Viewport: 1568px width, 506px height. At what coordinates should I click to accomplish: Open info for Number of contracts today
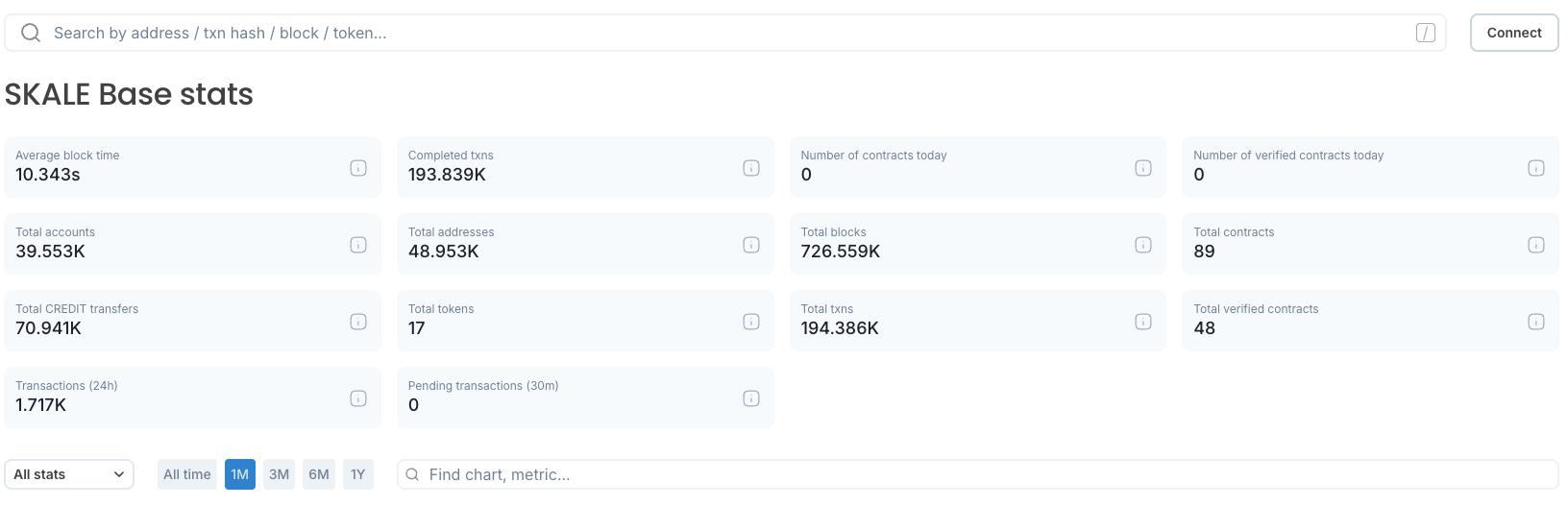1143,168
